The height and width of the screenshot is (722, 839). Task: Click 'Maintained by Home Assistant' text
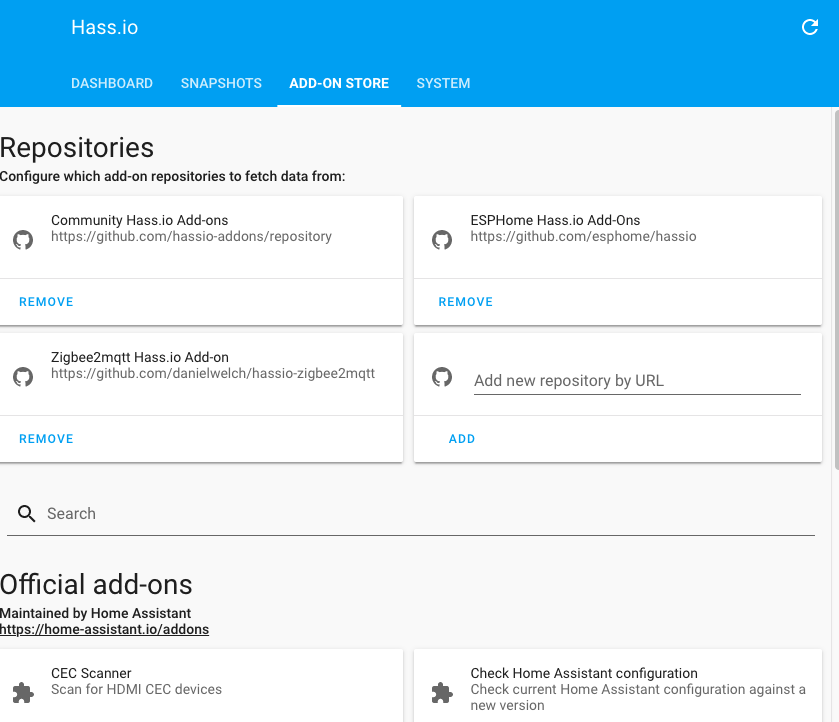pos(95,613)
